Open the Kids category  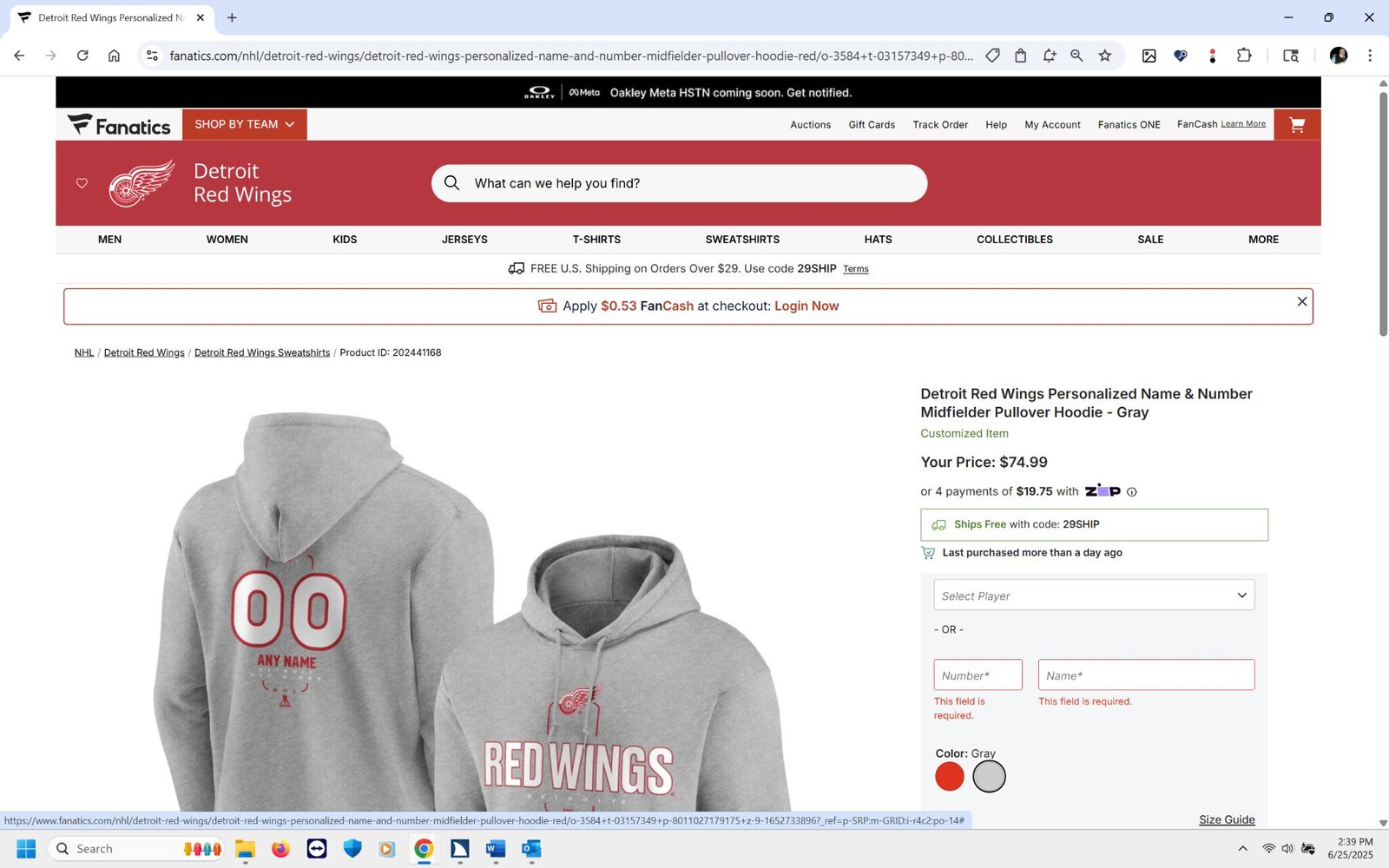coord(345,240)
